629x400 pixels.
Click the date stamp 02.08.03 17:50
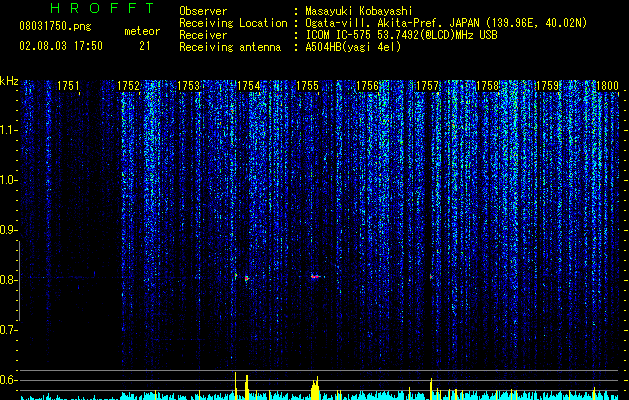click(x=61, y=46)
